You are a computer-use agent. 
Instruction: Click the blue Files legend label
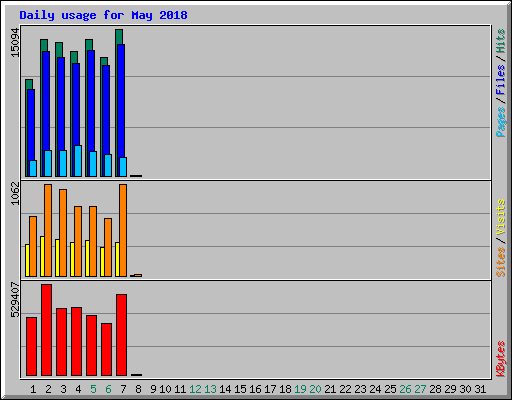click(501, 80)
